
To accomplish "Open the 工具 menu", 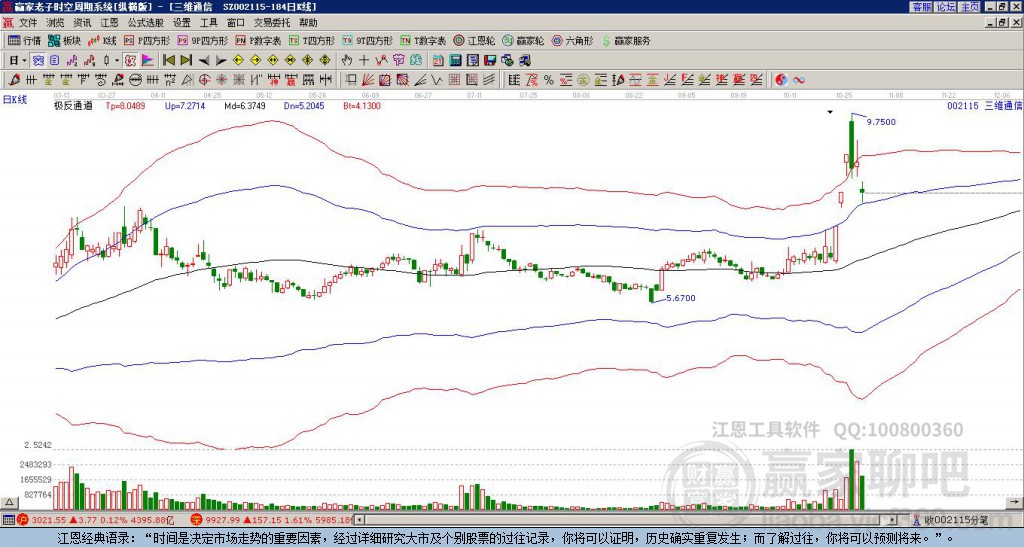I will coord(209,23).
